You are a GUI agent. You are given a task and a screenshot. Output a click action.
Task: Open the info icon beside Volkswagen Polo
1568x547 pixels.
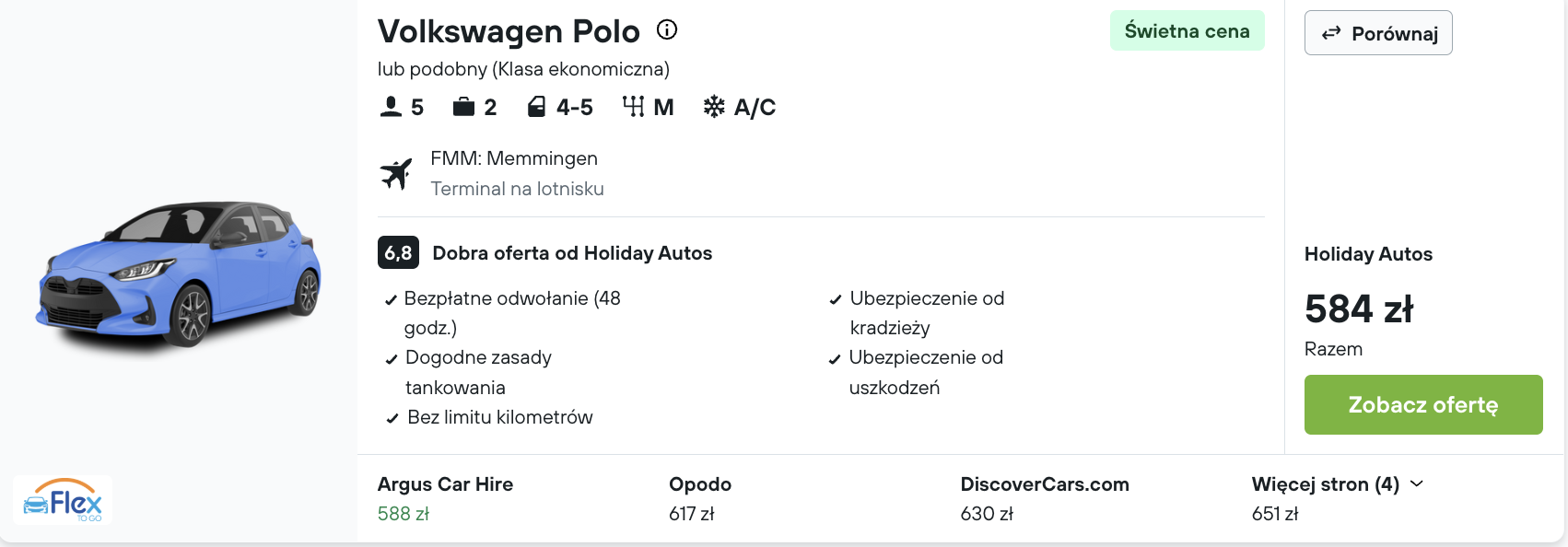(667, 29)
